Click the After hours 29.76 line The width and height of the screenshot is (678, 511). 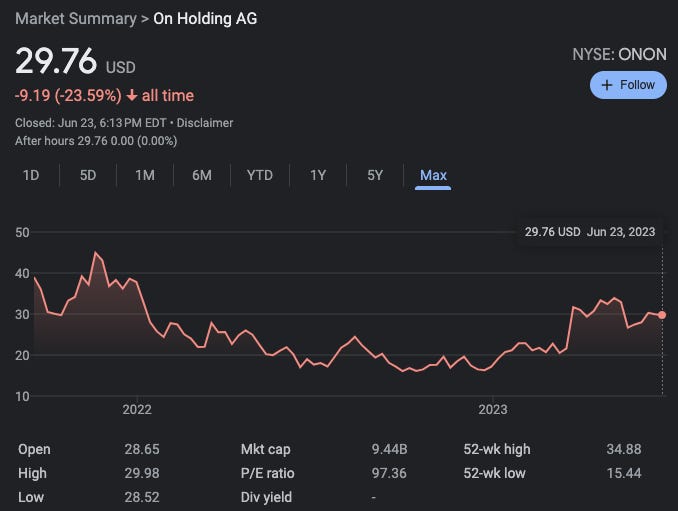coord(96,141)
